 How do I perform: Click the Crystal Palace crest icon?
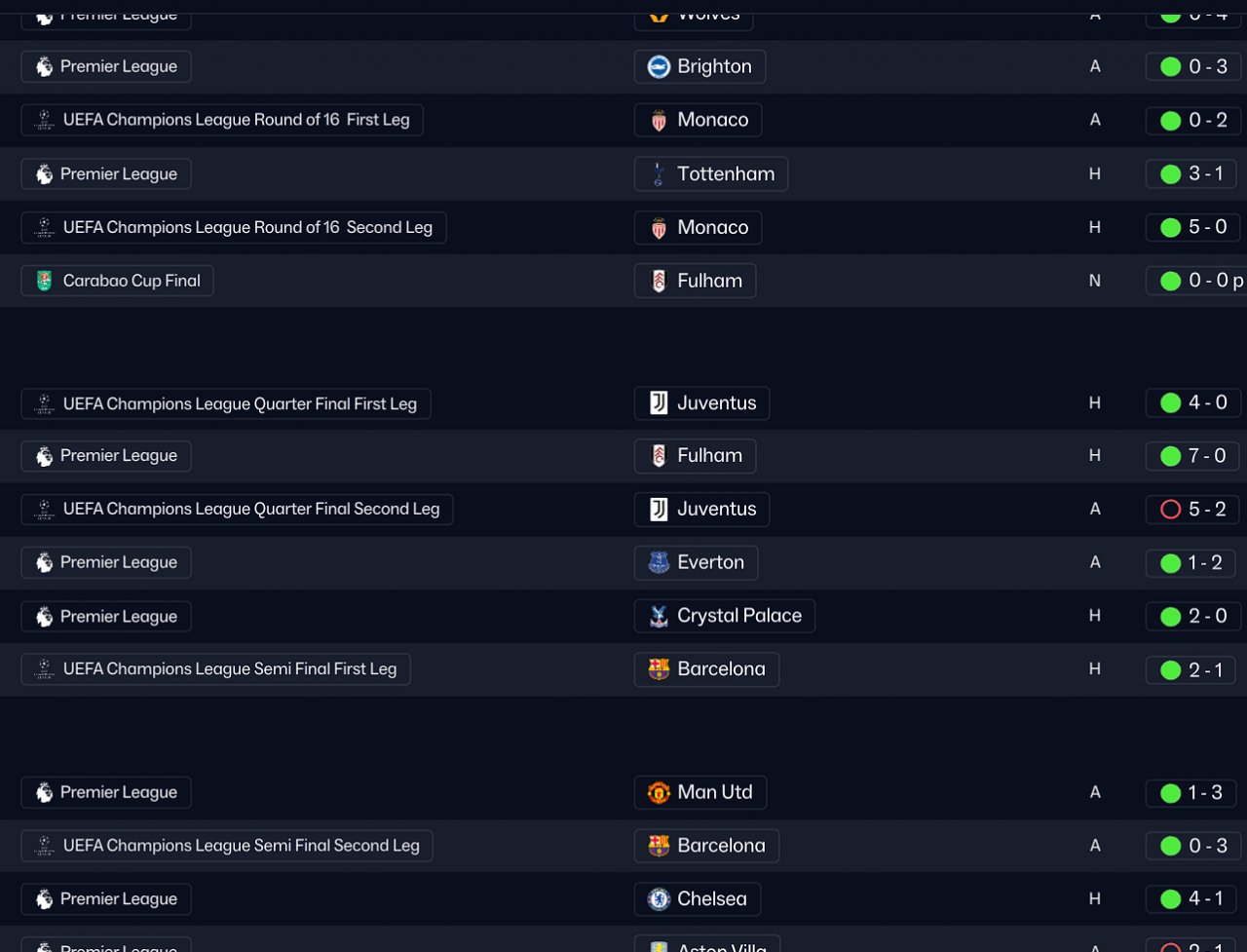(x=659, y=616)
